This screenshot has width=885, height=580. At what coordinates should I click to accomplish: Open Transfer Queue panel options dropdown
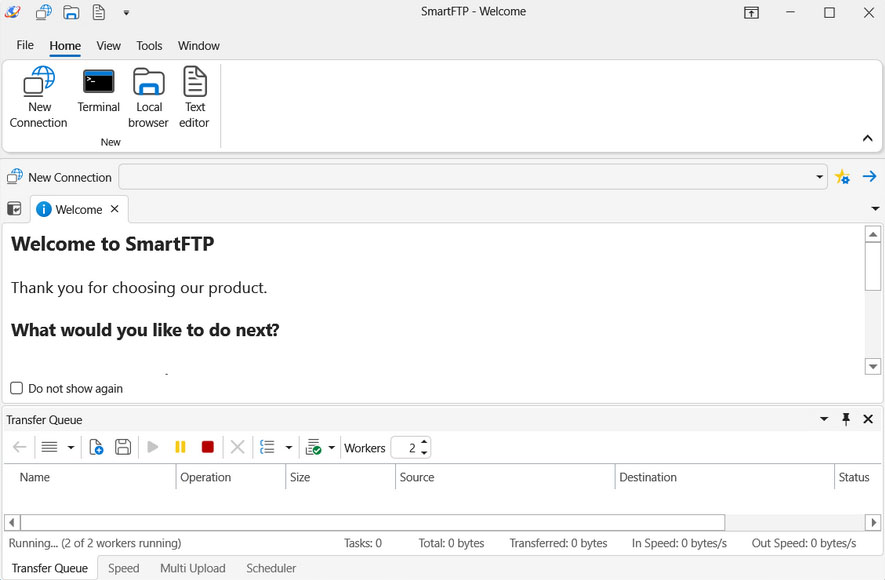click(x=824, y=419)
